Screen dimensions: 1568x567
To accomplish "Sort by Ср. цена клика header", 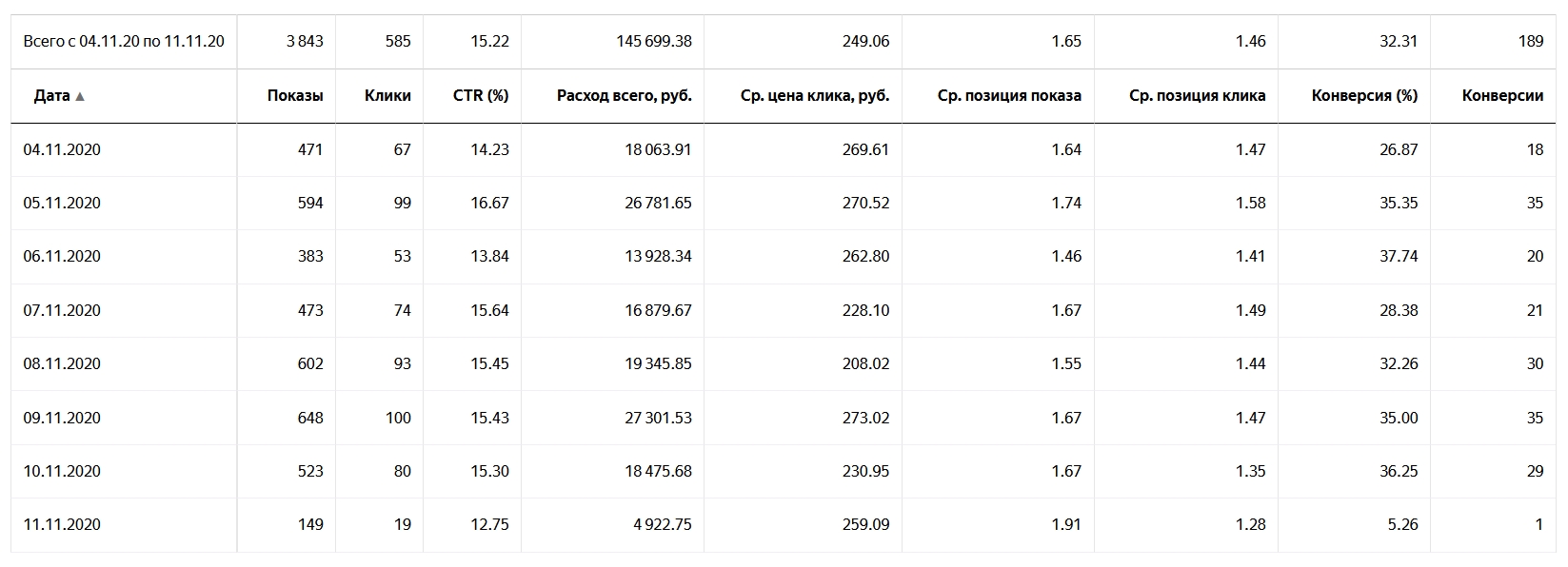I will pos(814,96).
